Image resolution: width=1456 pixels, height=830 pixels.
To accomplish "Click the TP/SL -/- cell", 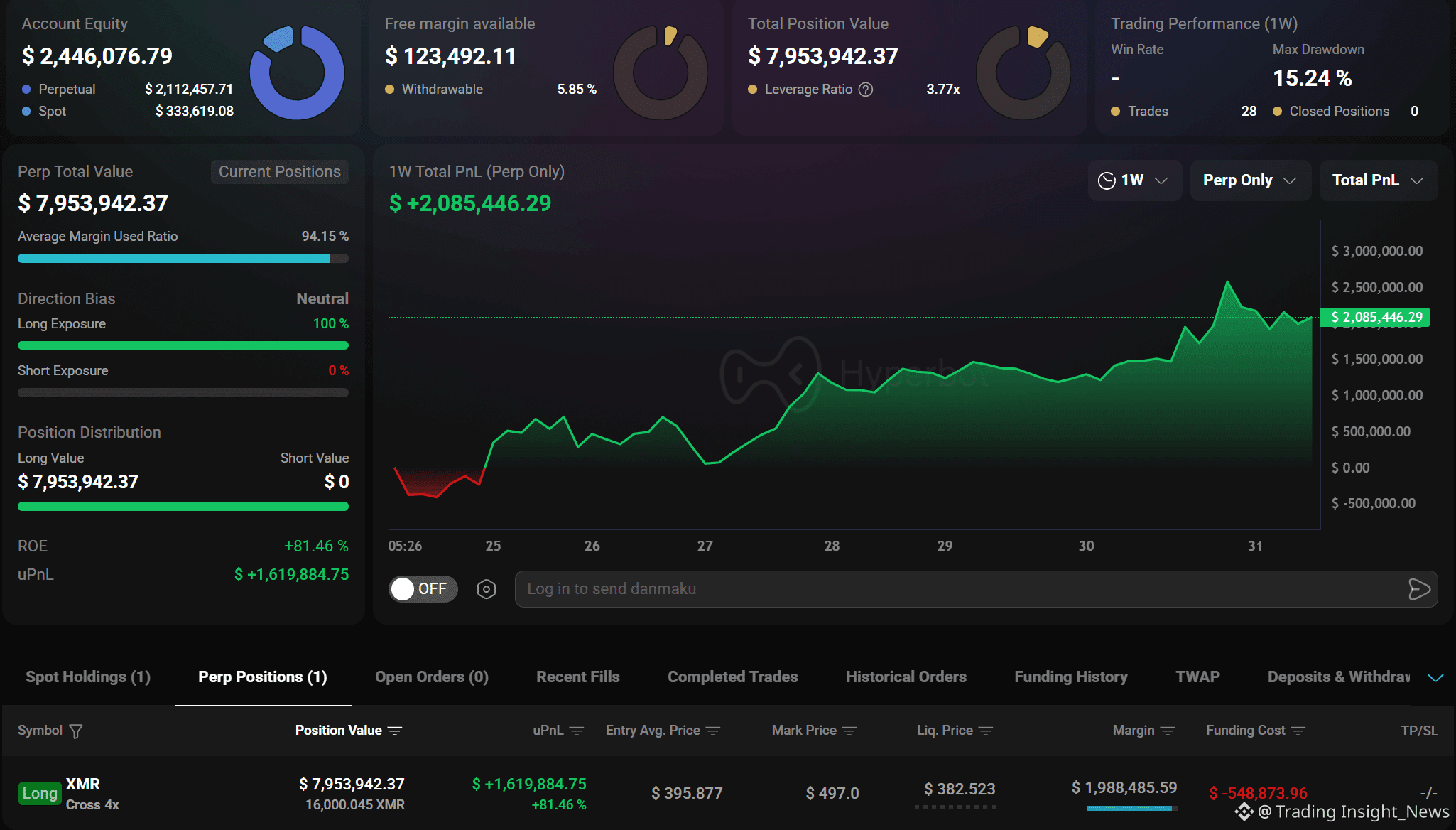I will pos(1428,793).
